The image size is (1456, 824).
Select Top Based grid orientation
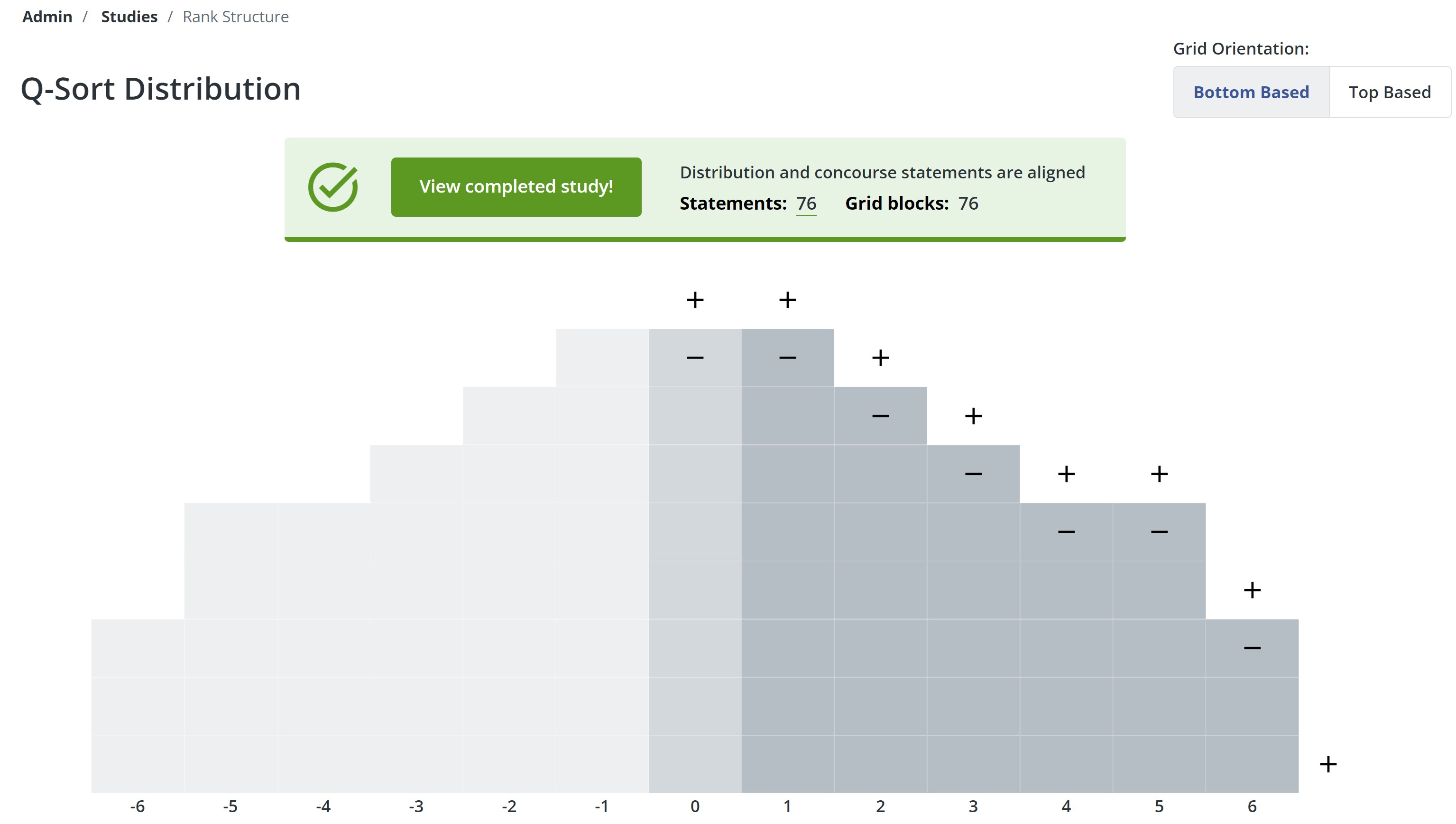pos(1391,91)
